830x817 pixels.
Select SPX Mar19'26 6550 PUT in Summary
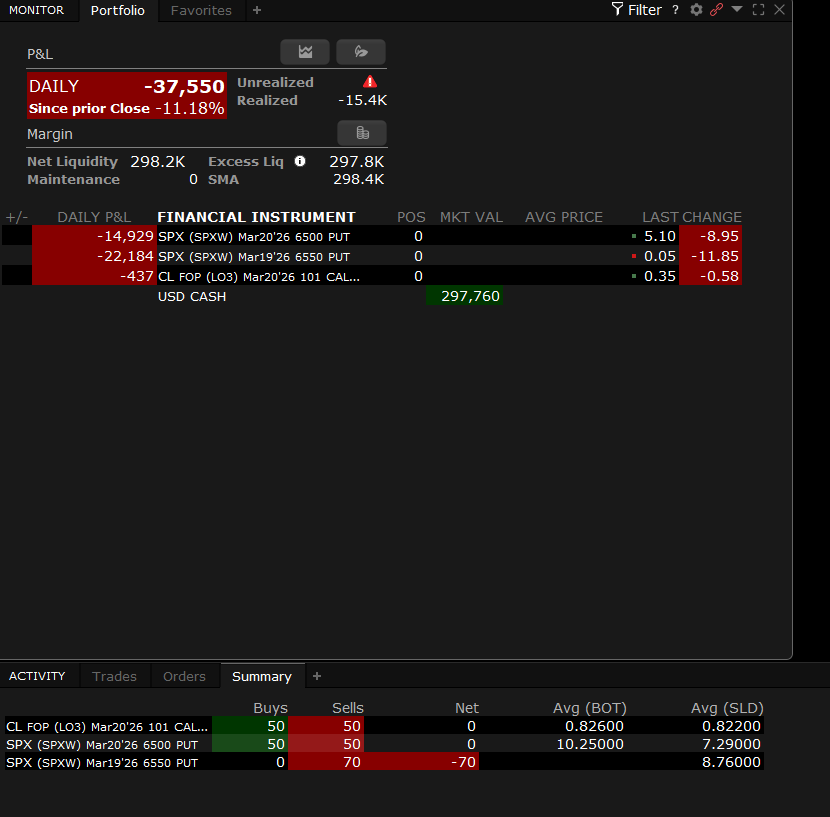(x=384, y=762)
